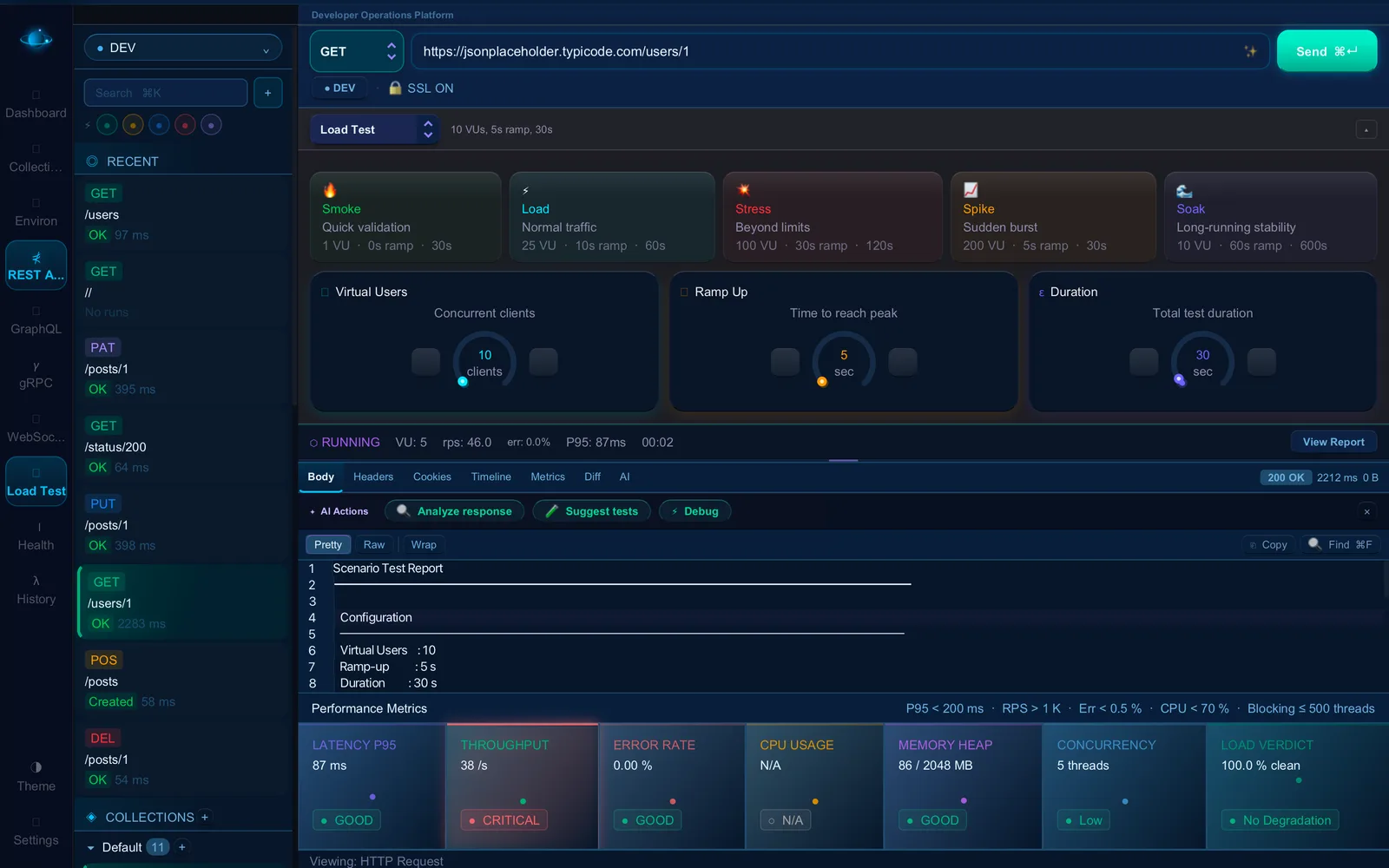Switch to the Timeline tab

pyautogui.click(x=491, y=477)
